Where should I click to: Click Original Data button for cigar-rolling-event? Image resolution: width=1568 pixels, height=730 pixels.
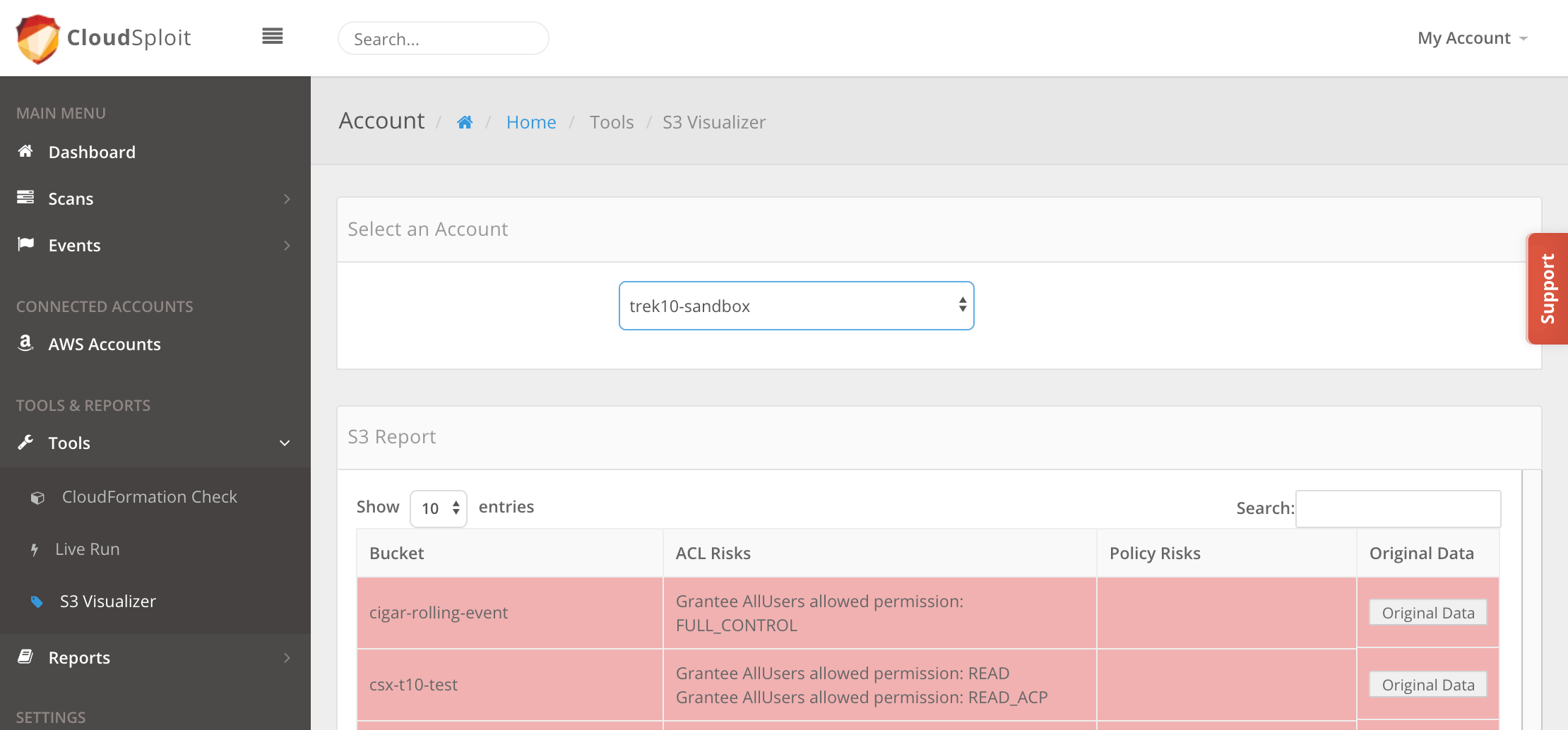pos(1428,612)
